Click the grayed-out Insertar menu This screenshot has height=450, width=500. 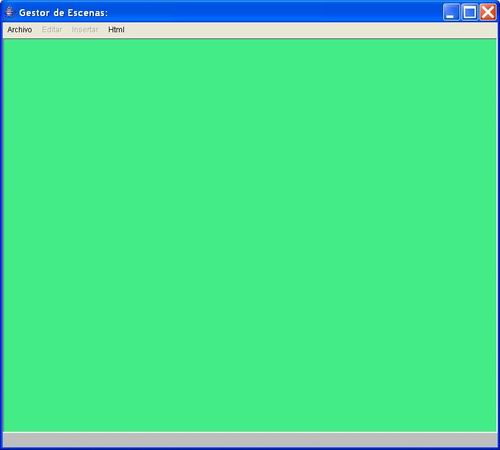coord(85,30)
